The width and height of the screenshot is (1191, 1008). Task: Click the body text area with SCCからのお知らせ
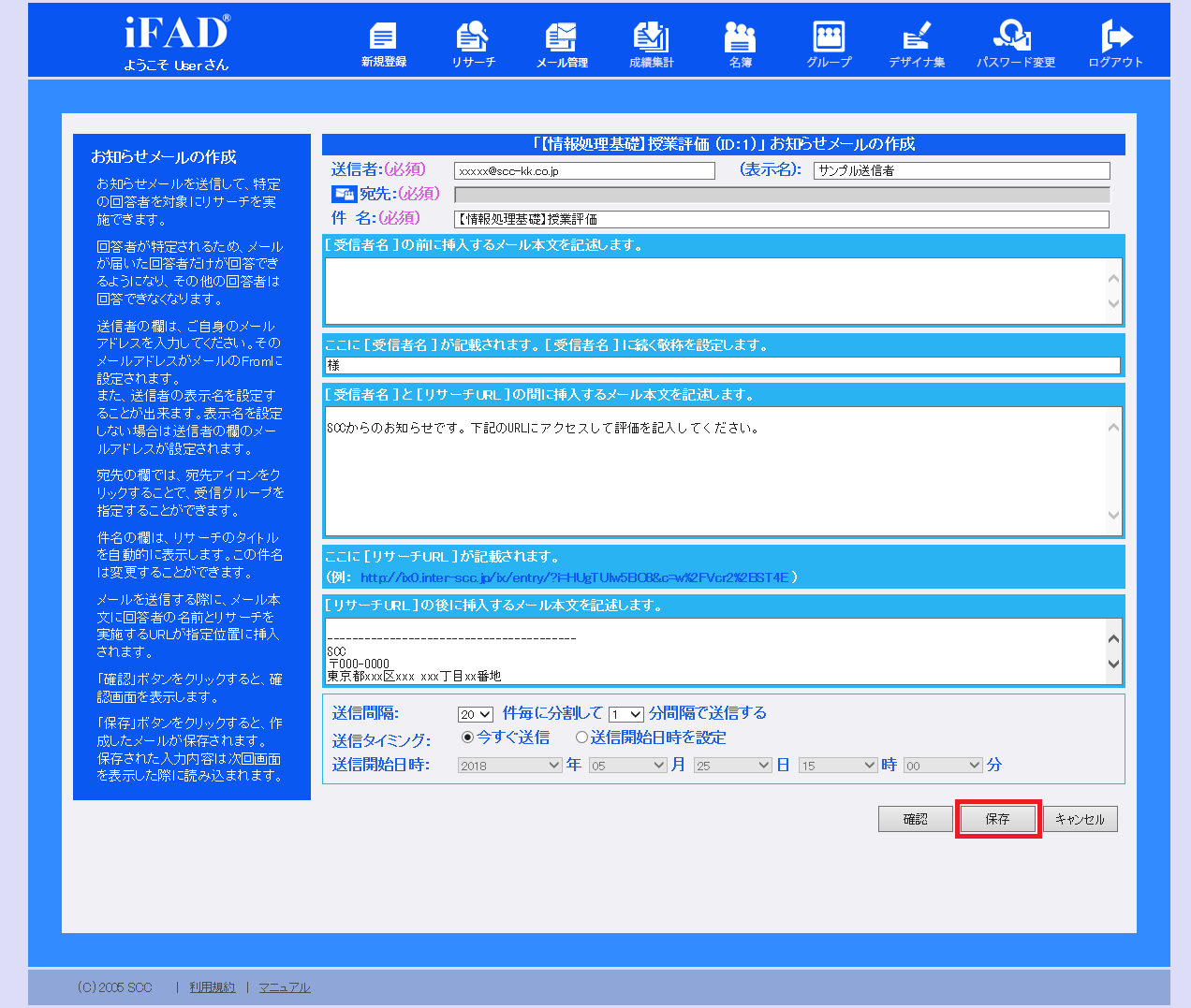pyautogui.click(x=723, y=471)
